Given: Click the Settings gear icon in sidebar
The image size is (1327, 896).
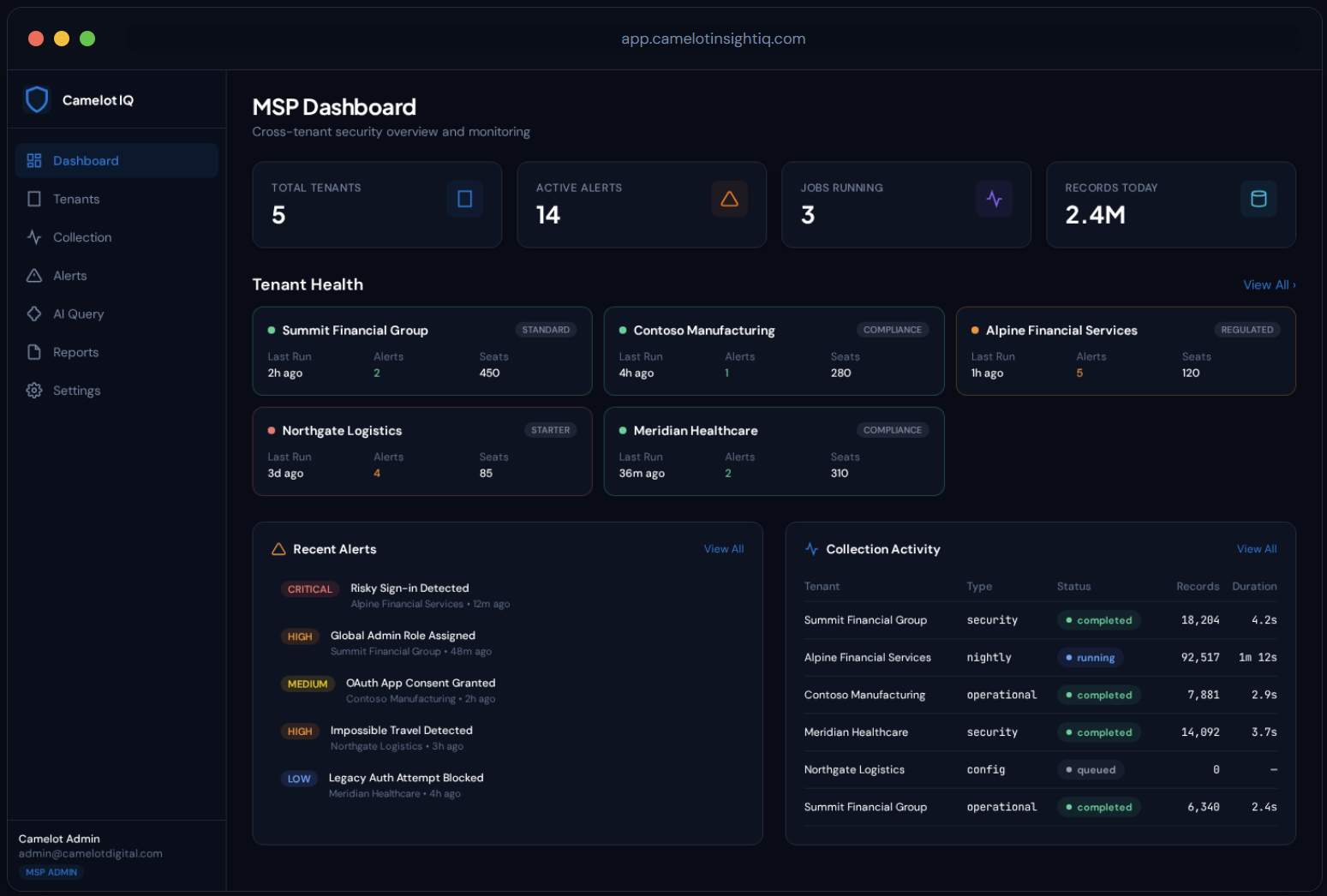Looking at the screenshot, I should 34,390.
